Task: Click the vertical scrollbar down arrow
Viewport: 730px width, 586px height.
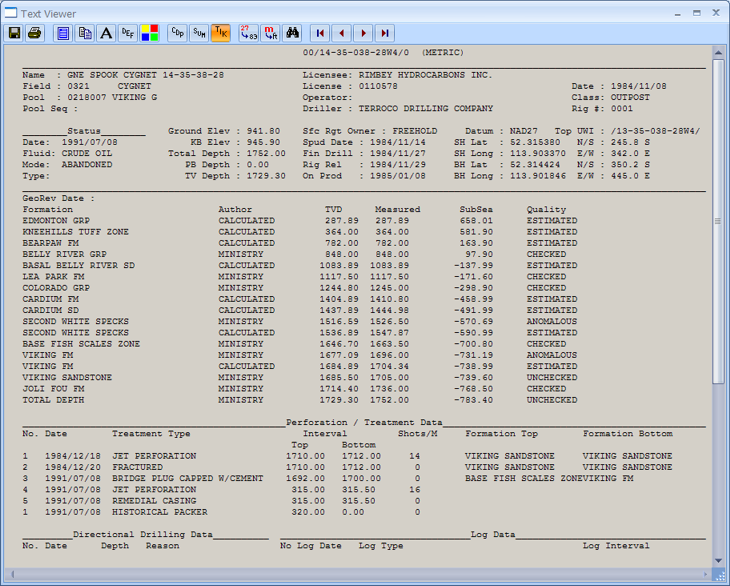Action: pyautogui.click(x=718, y=561)
